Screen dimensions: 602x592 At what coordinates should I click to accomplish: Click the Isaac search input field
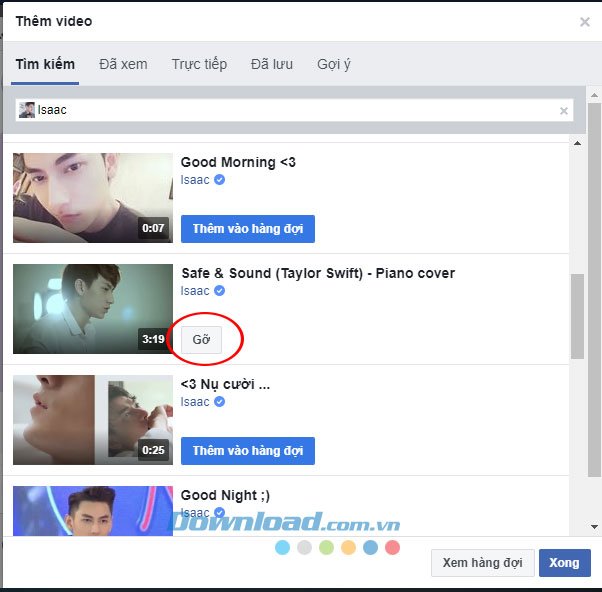(x=294, y=110)
